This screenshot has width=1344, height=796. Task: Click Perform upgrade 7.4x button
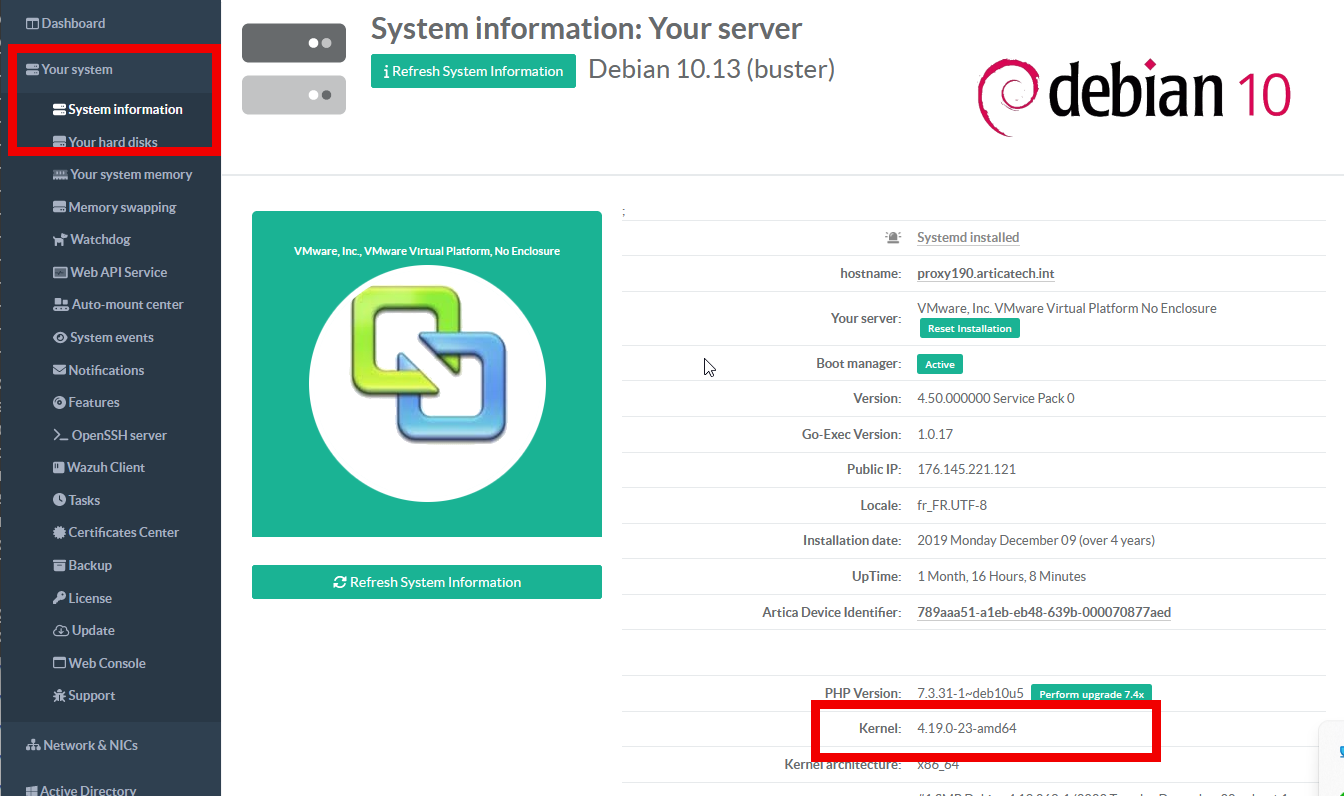tap(1091, 694)
